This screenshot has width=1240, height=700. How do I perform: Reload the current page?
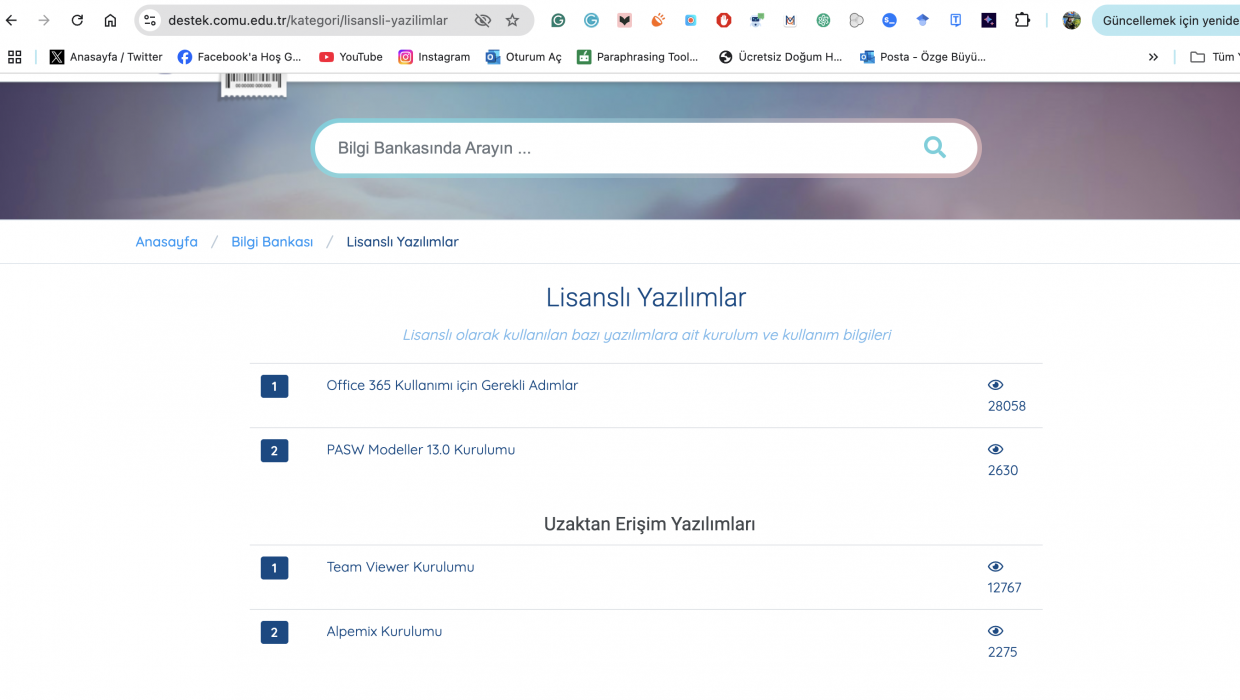pos(77,20)
